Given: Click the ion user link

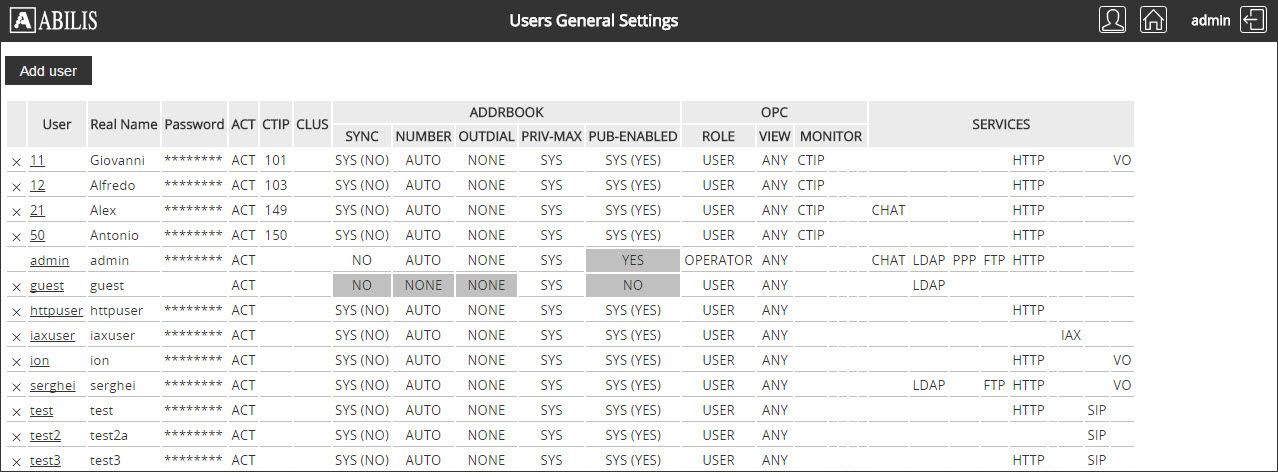Looking at the screenshot, I should (x=39, y=360).
